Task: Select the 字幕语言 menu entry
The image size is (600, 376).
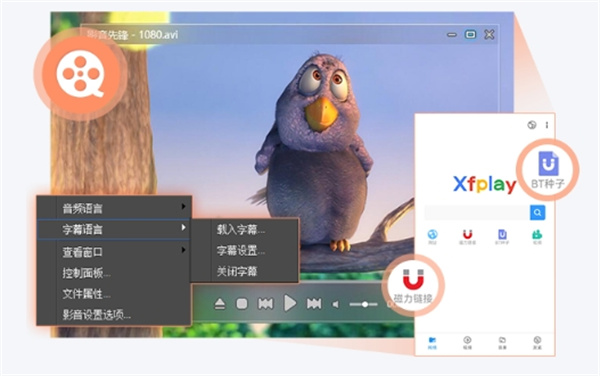Action: point(114,230)
